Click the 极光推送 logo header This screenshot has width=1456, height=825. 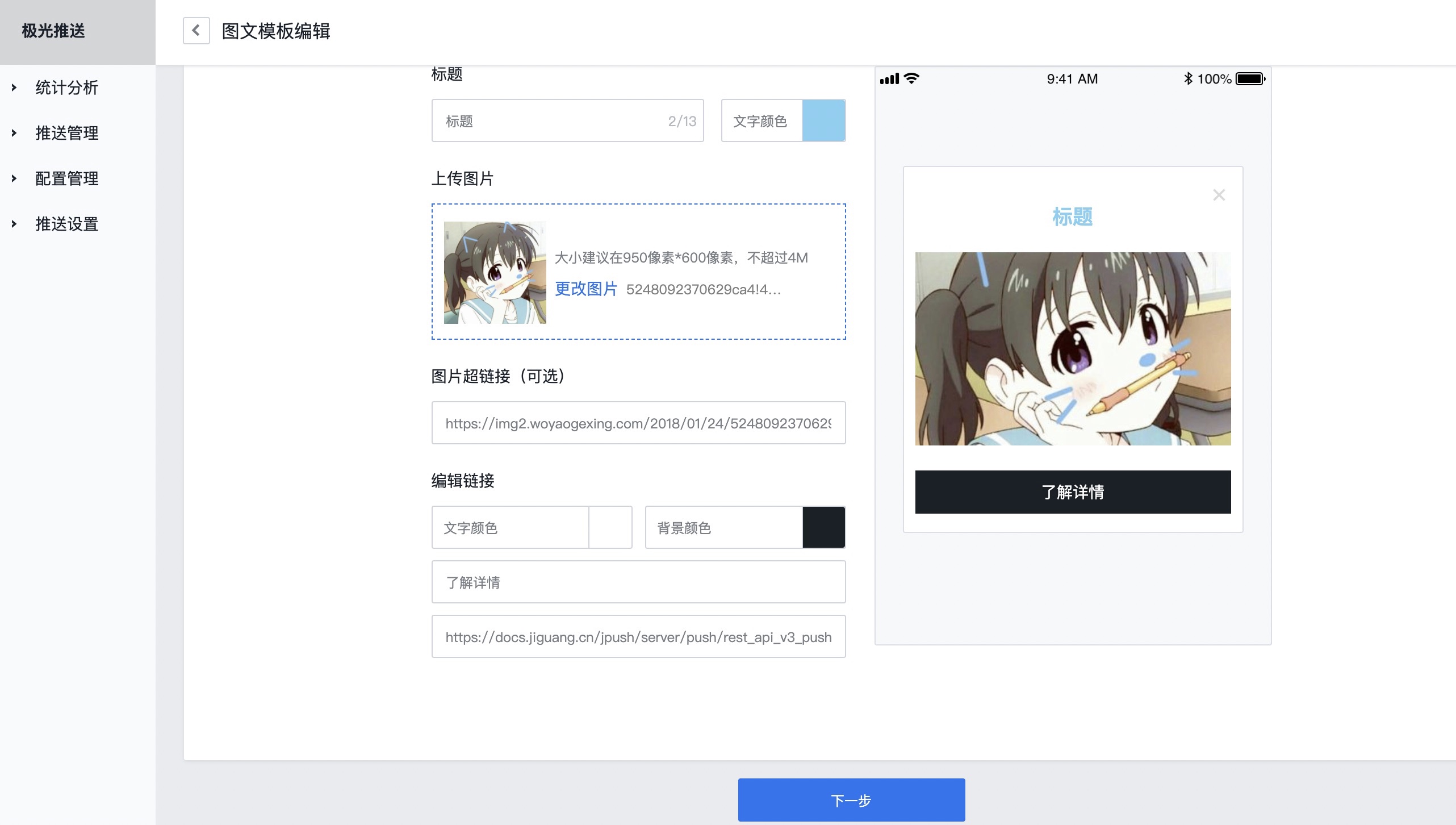coord(53,31)
